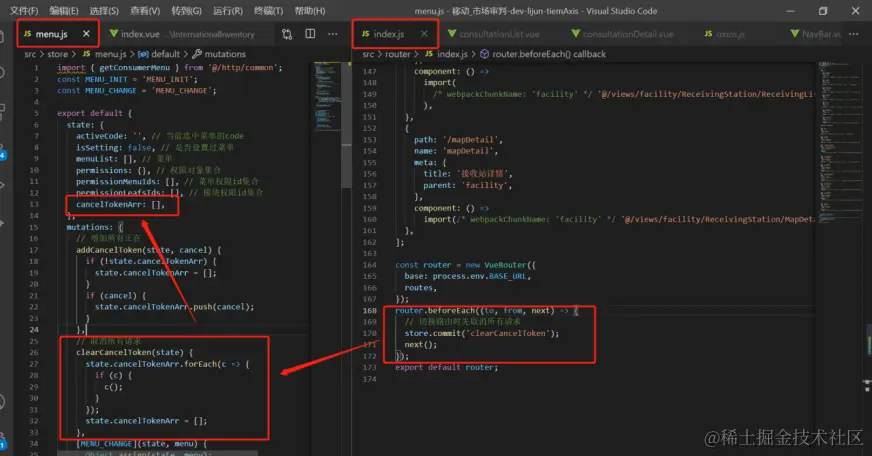The image size is (872, 456).
Task: Click the left editor minimap
Action: pos(328,96)
